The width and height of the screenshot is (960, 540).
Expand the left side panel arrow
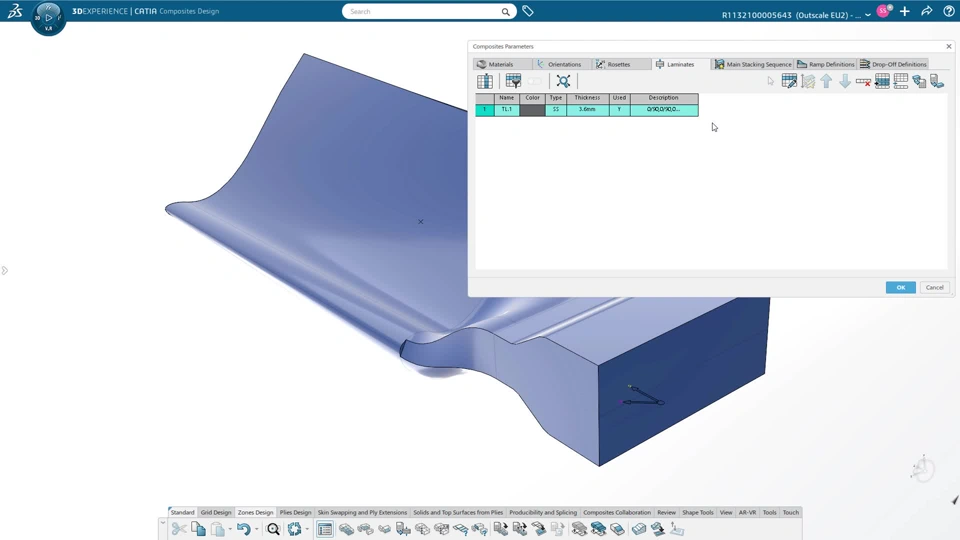coord(4,271)
